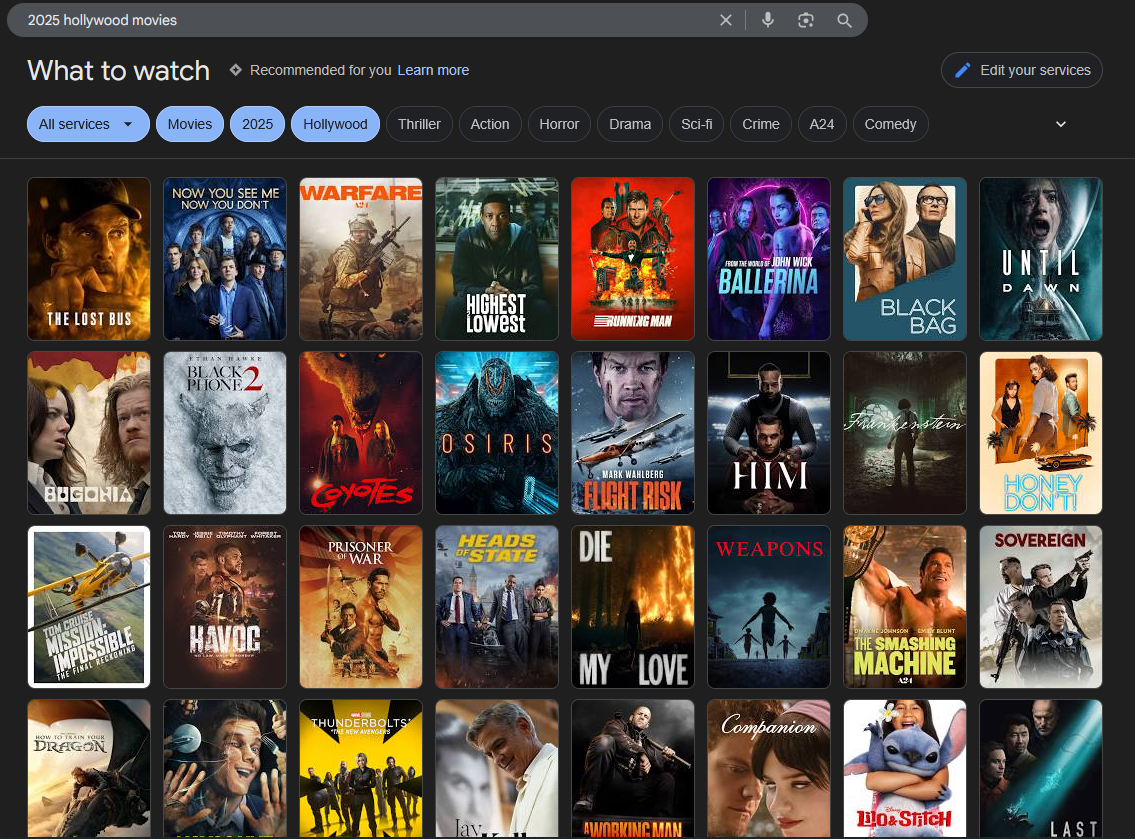Open the Jay Kelly movie poster

tap(497, 769)
